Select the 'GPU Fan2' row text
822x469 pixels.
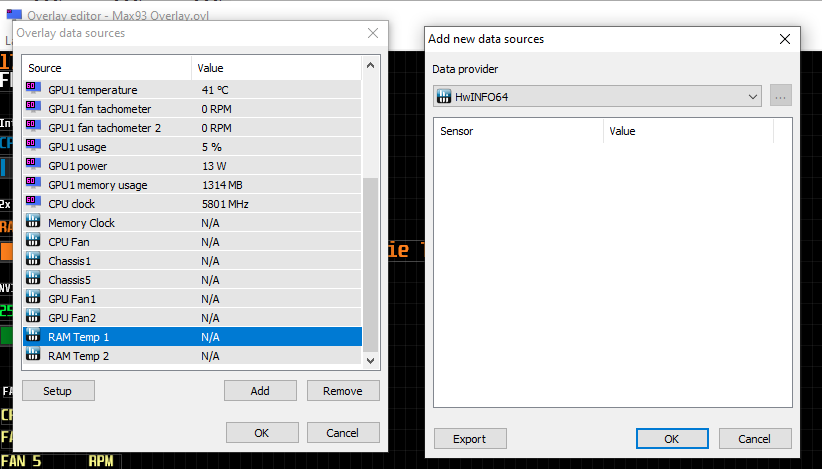(x=72, y=318)
